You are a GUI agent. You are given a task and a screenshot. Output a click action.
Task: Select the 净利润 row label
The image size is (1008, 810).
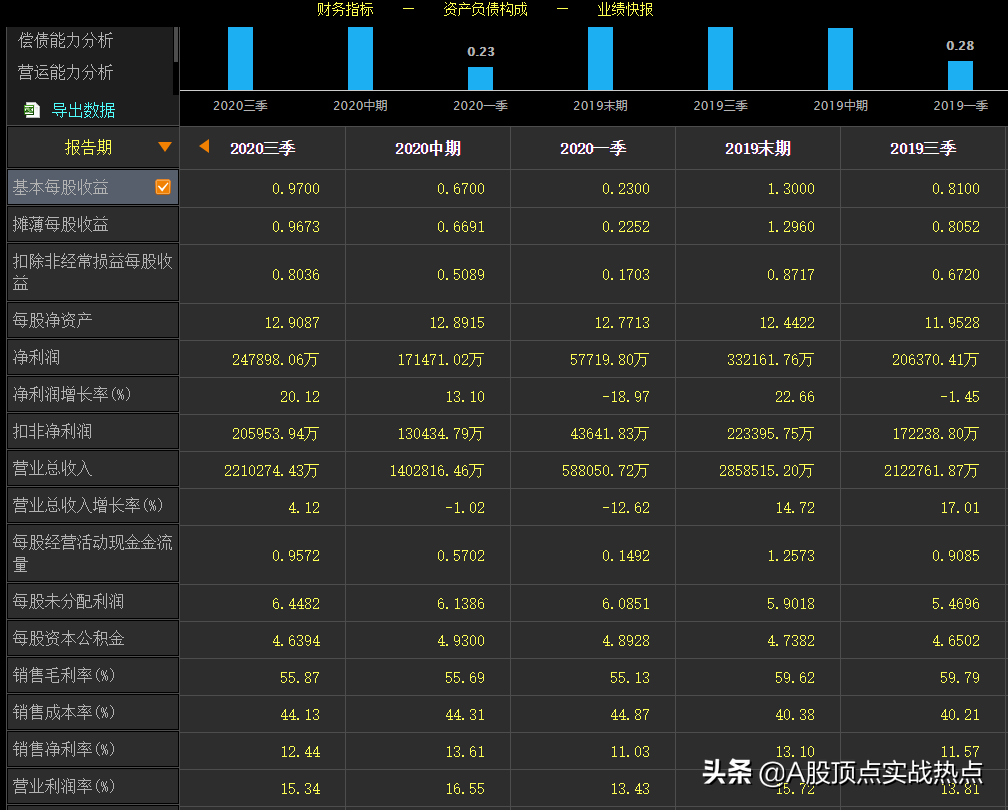(x=93, y=357)
